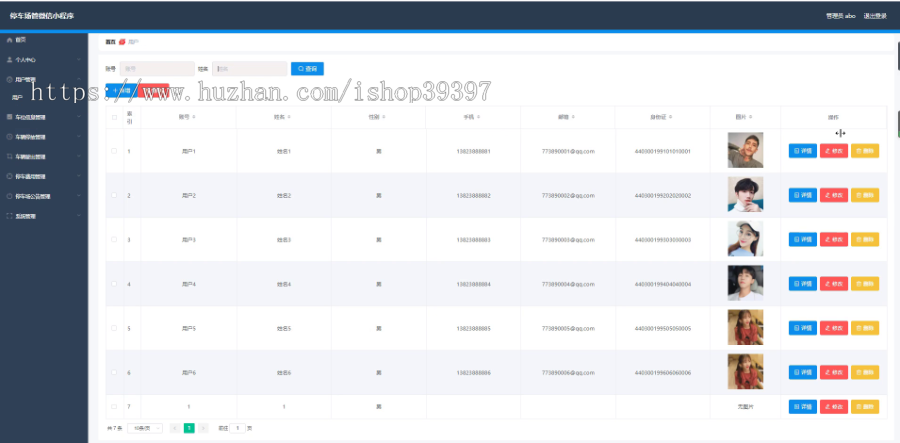
Task: Click the 首页 breadcrumb link
Action: [x=110, y=42]
